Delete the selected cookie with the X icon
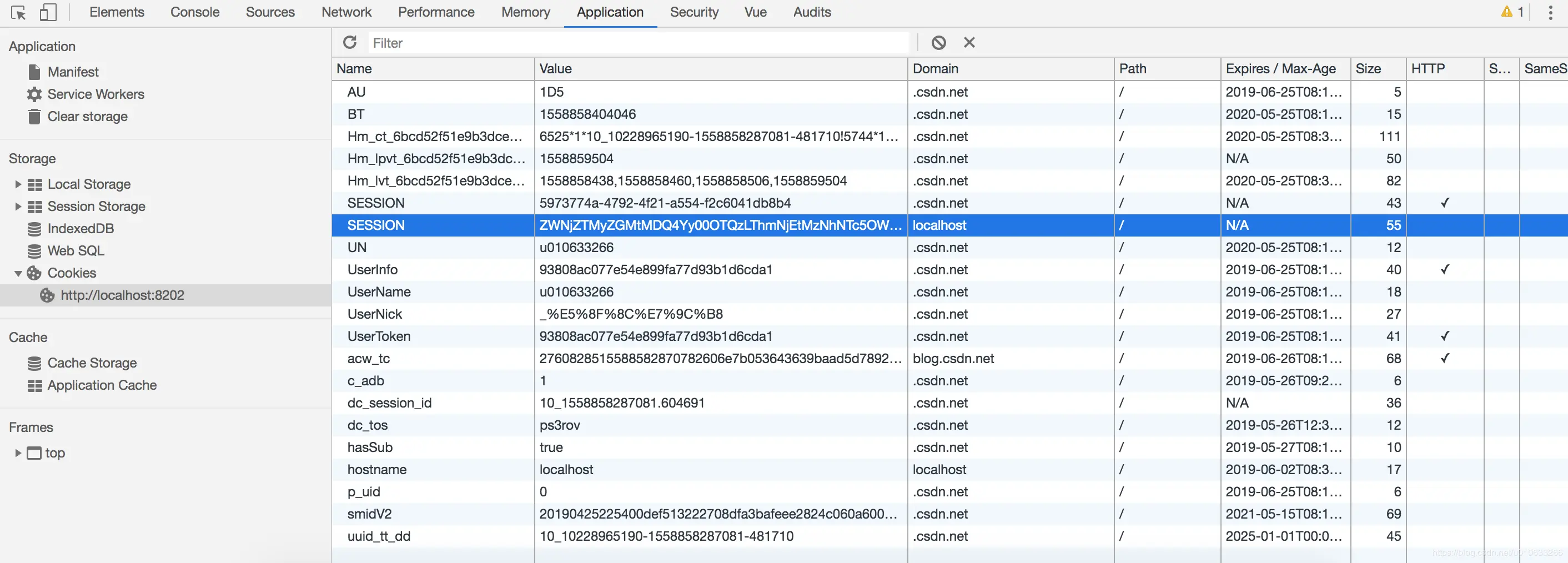The height and width of the screenshot is (563, 1568). pos(969,42)
